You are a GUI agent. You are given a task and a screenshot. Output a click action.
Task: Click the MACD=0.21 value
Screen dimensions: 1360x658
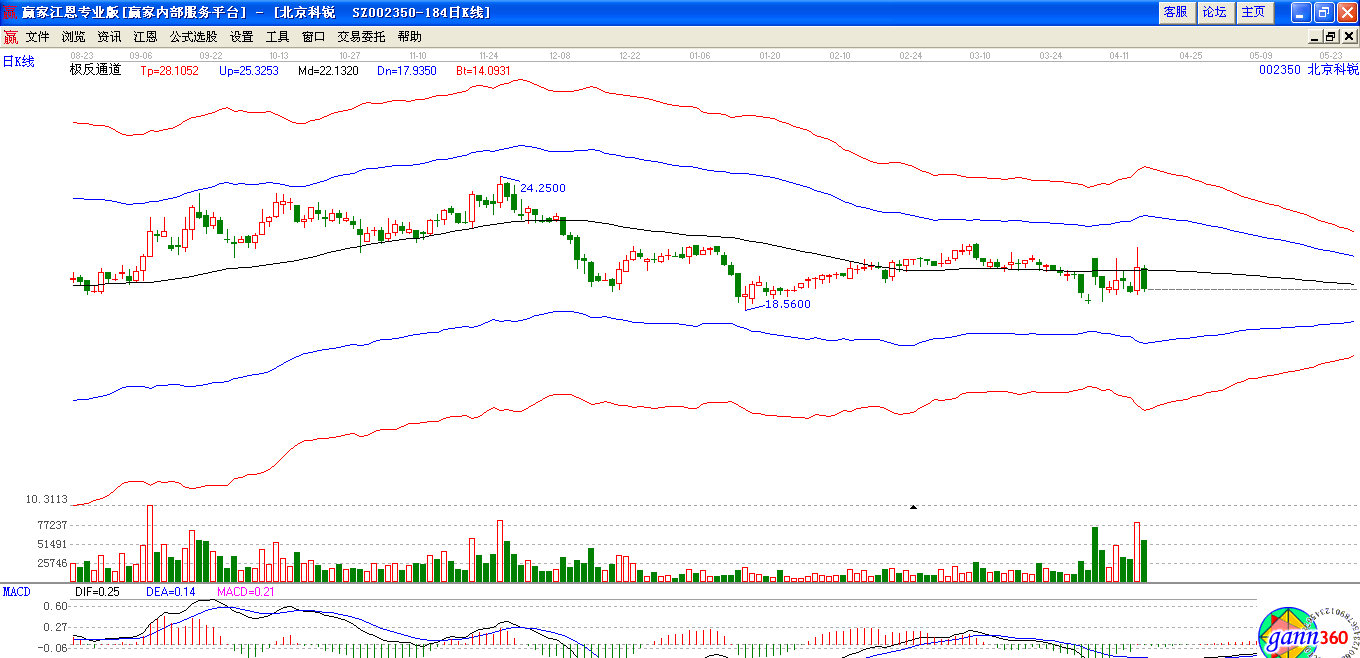pyautogui.click(x=245, y=592)
